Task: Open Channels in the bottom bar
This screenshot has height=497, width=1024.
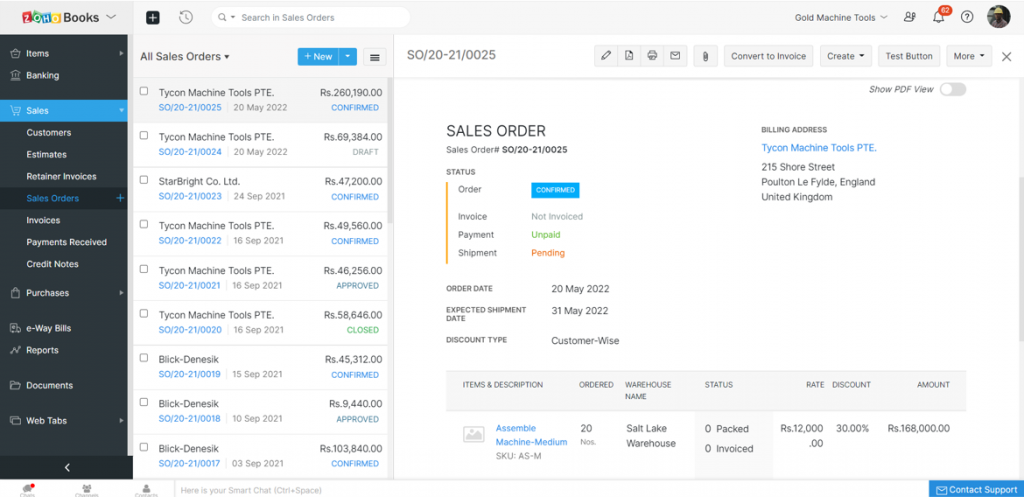Action: 87,490
